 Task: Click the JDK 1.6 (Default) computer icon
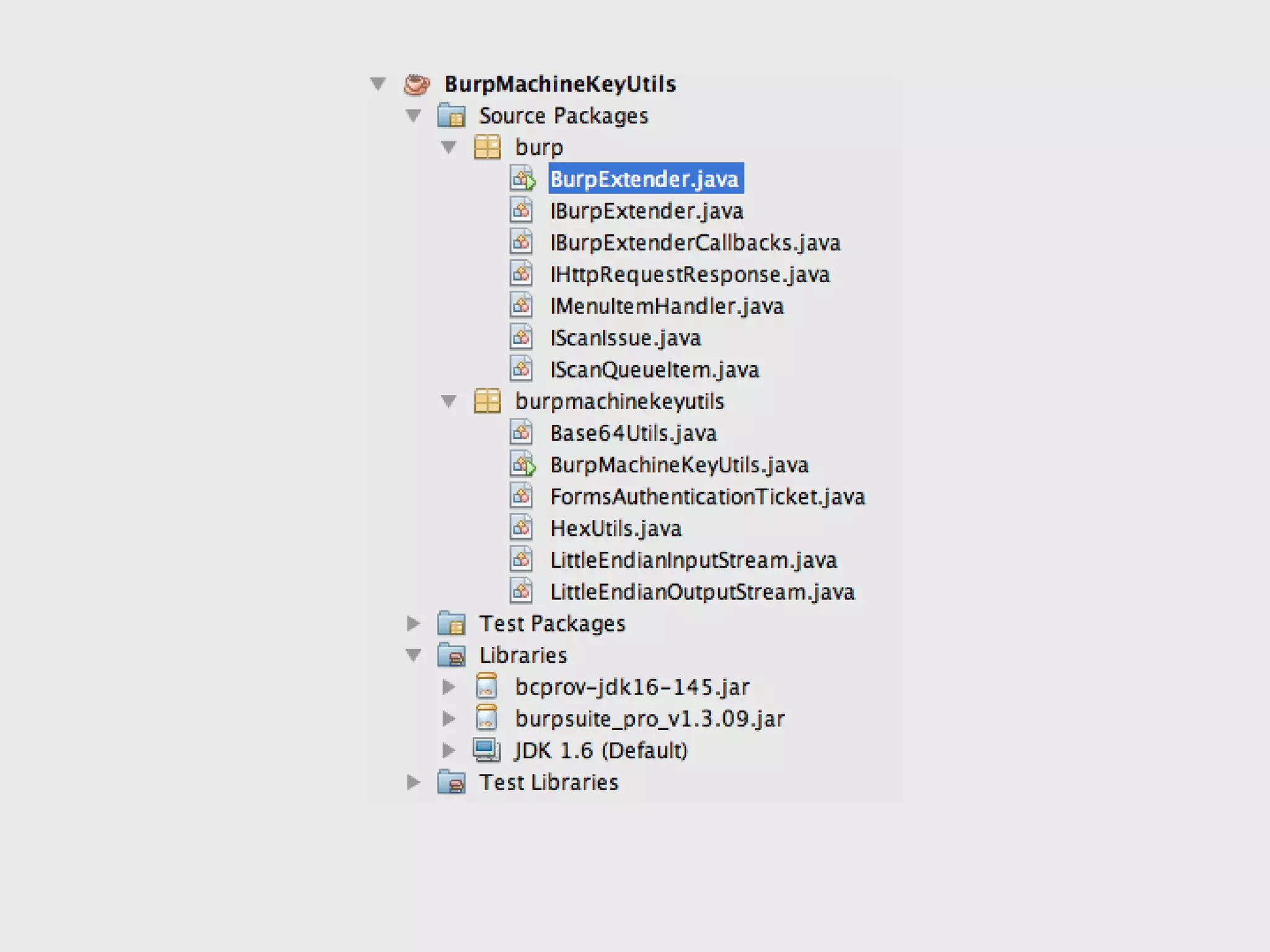click(487, 750)
